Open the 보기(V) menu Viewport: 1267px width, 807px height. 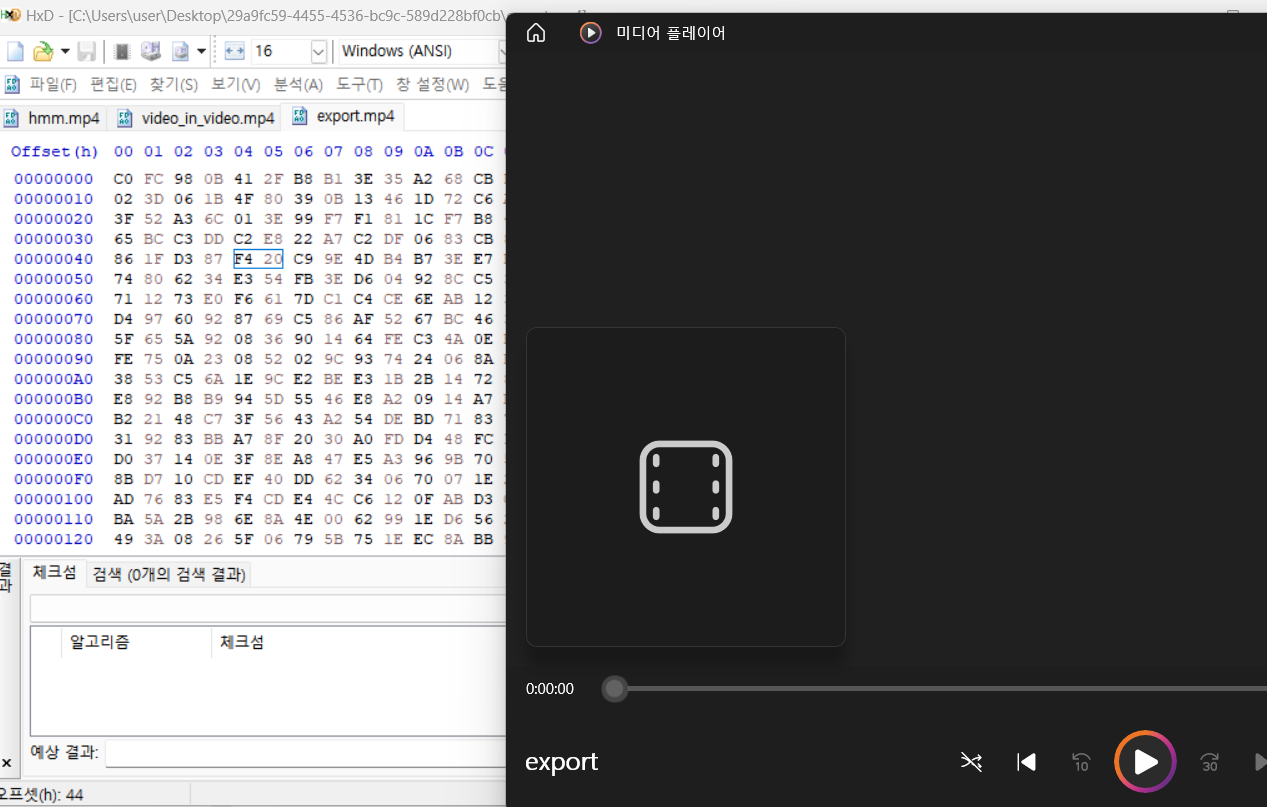[235, 84]
